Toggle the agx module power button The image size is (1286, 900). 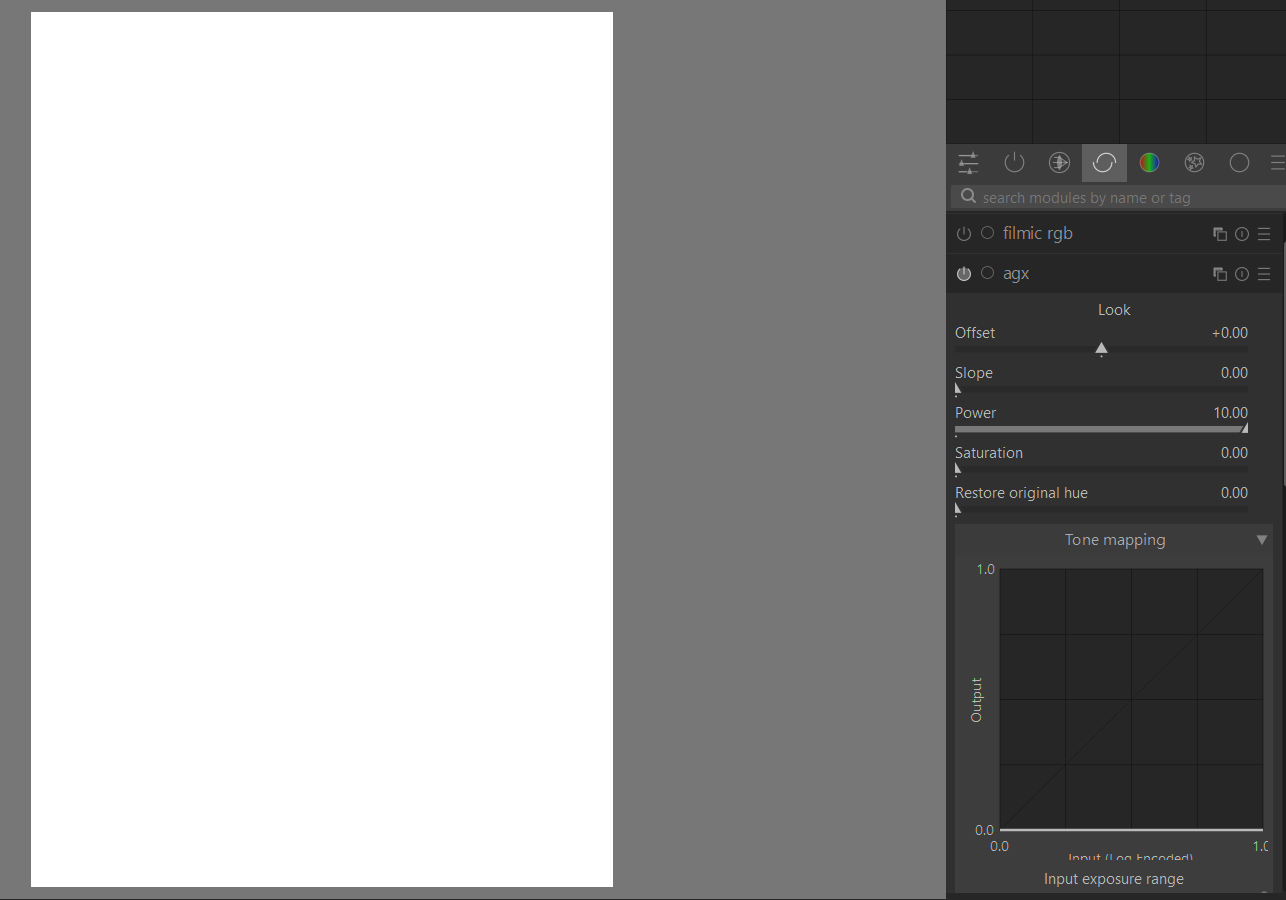964,274
